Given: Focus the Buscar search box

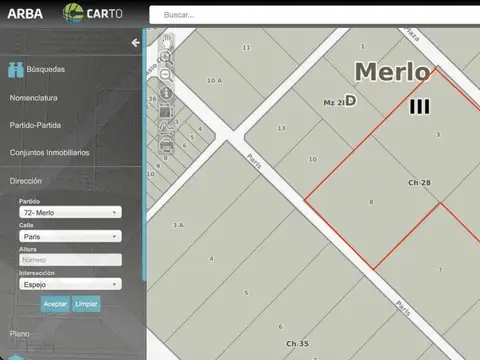Looking at the screenshot, I should tap(314, 15).
